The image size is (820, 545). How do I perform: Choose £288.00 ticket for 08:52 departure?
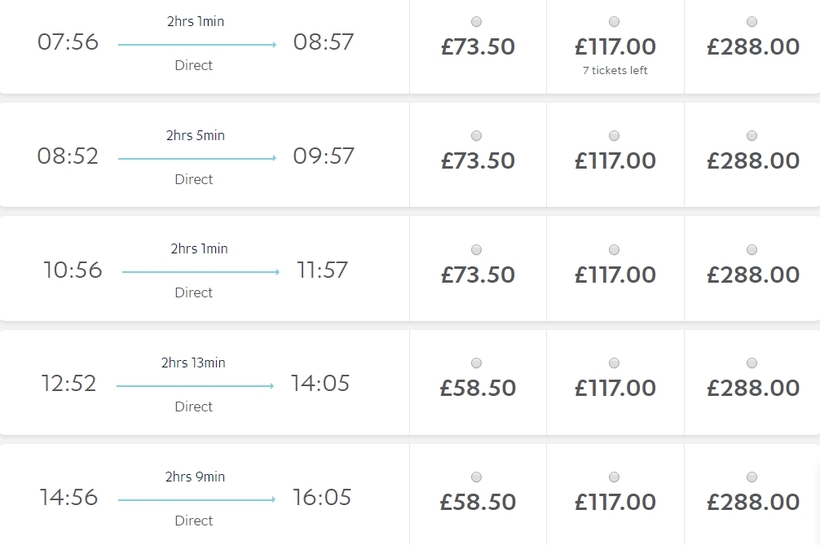click(752, 135)
